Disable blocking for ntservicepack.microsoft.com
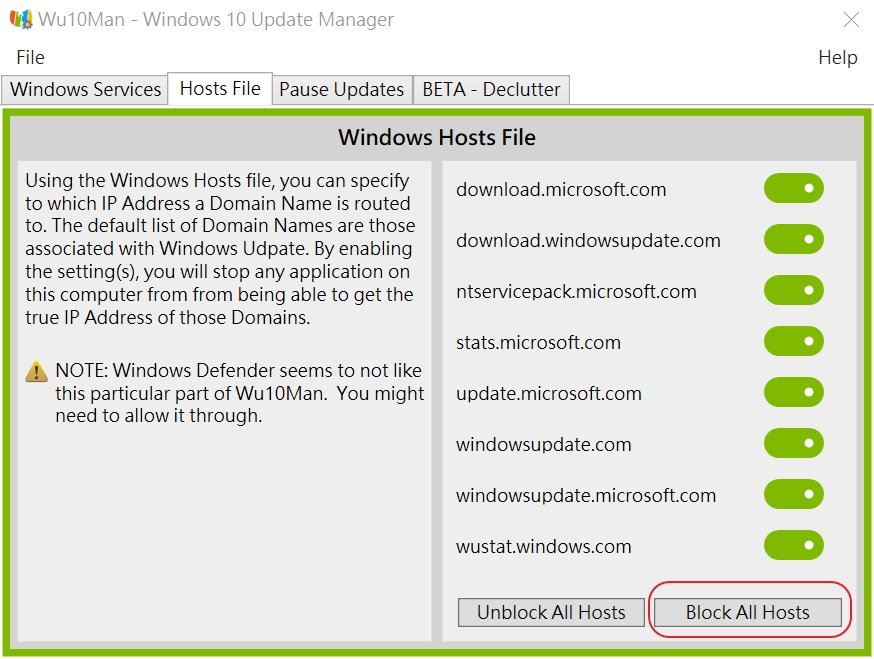This screenshot has width=874, height=659. click(794, 290)
